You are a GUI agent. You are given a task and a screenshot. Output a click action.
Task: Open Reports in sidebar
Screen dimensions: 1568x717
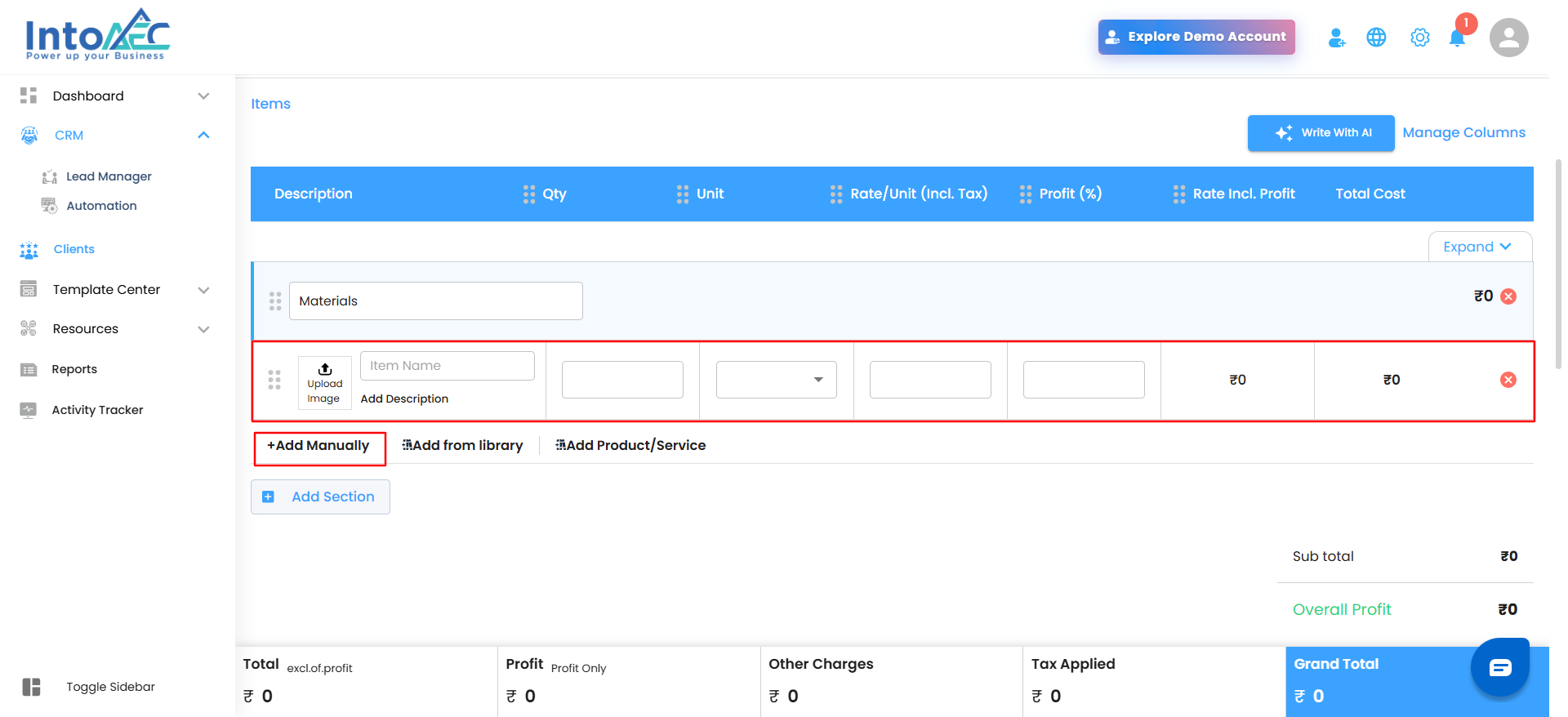click(74, 369)
